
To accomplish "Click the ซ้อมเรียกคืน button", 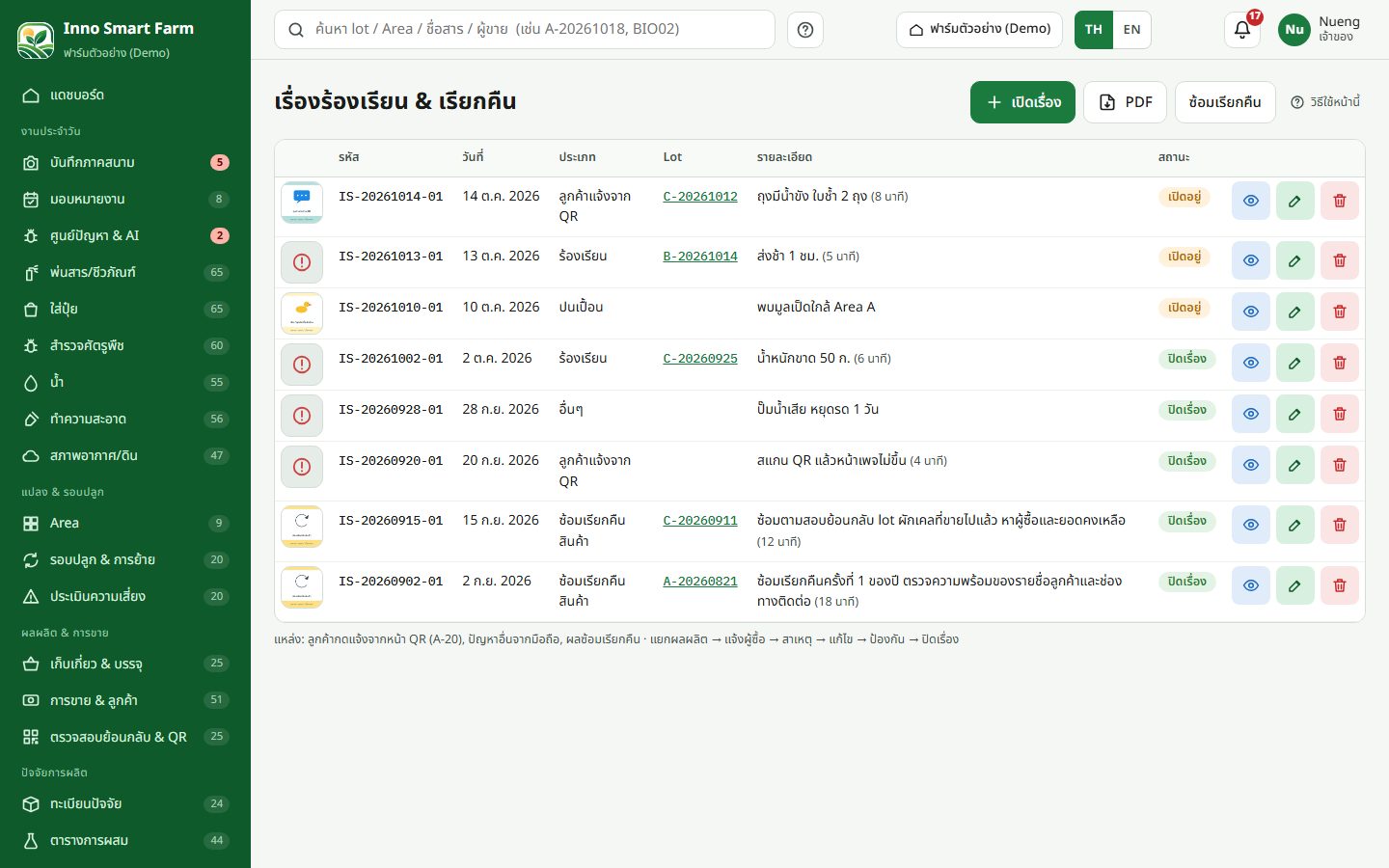I will click(1225, 102).
